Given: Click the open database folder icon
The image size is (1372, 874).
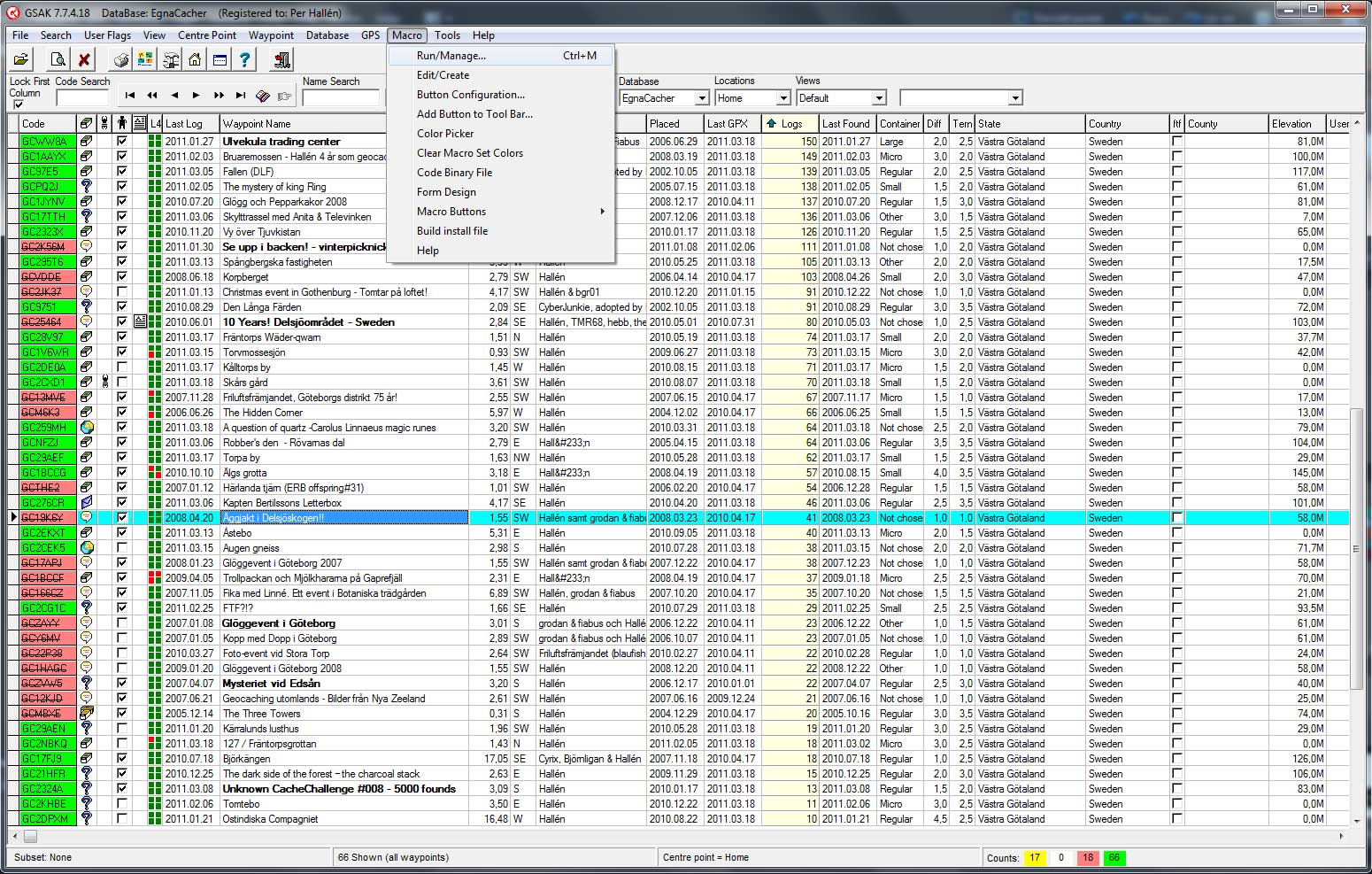Looking at the screenshot, I should point(21,60).
